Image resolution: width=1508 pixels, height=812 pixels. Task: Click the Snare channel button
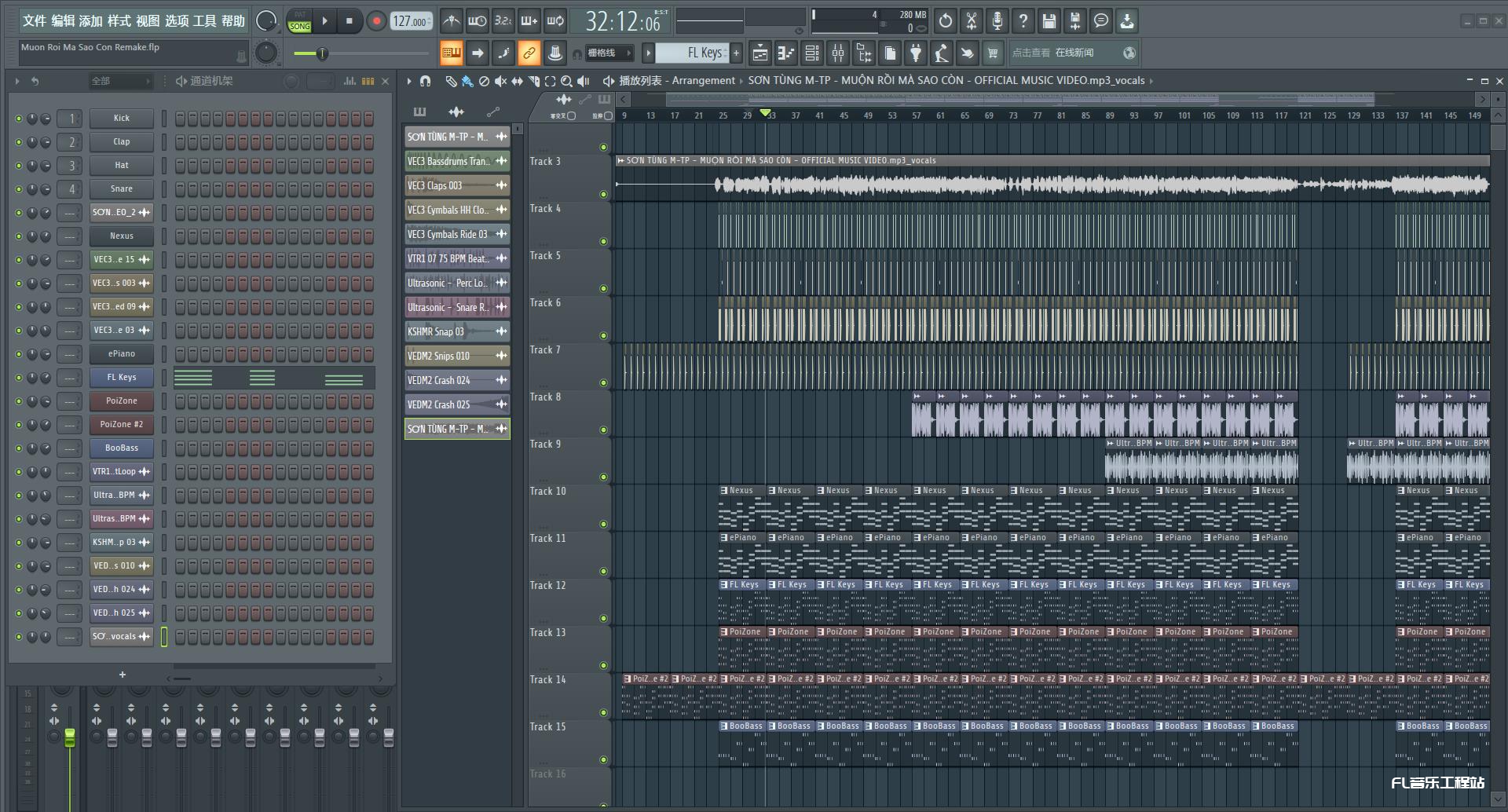click(121, 189)
